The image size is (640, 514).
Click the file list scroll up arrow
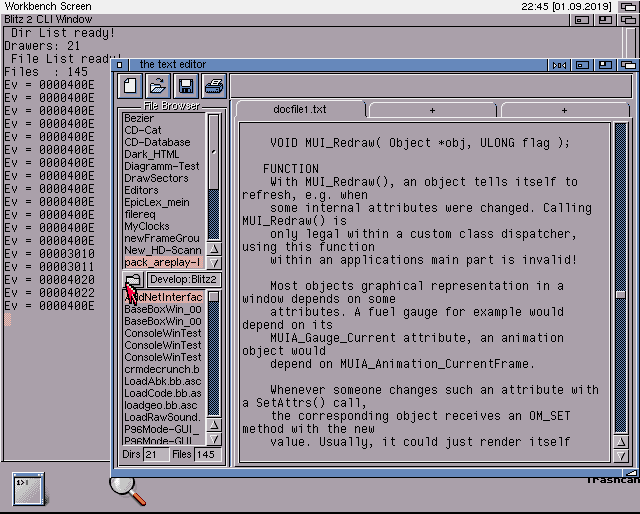[x=213, y=427]
